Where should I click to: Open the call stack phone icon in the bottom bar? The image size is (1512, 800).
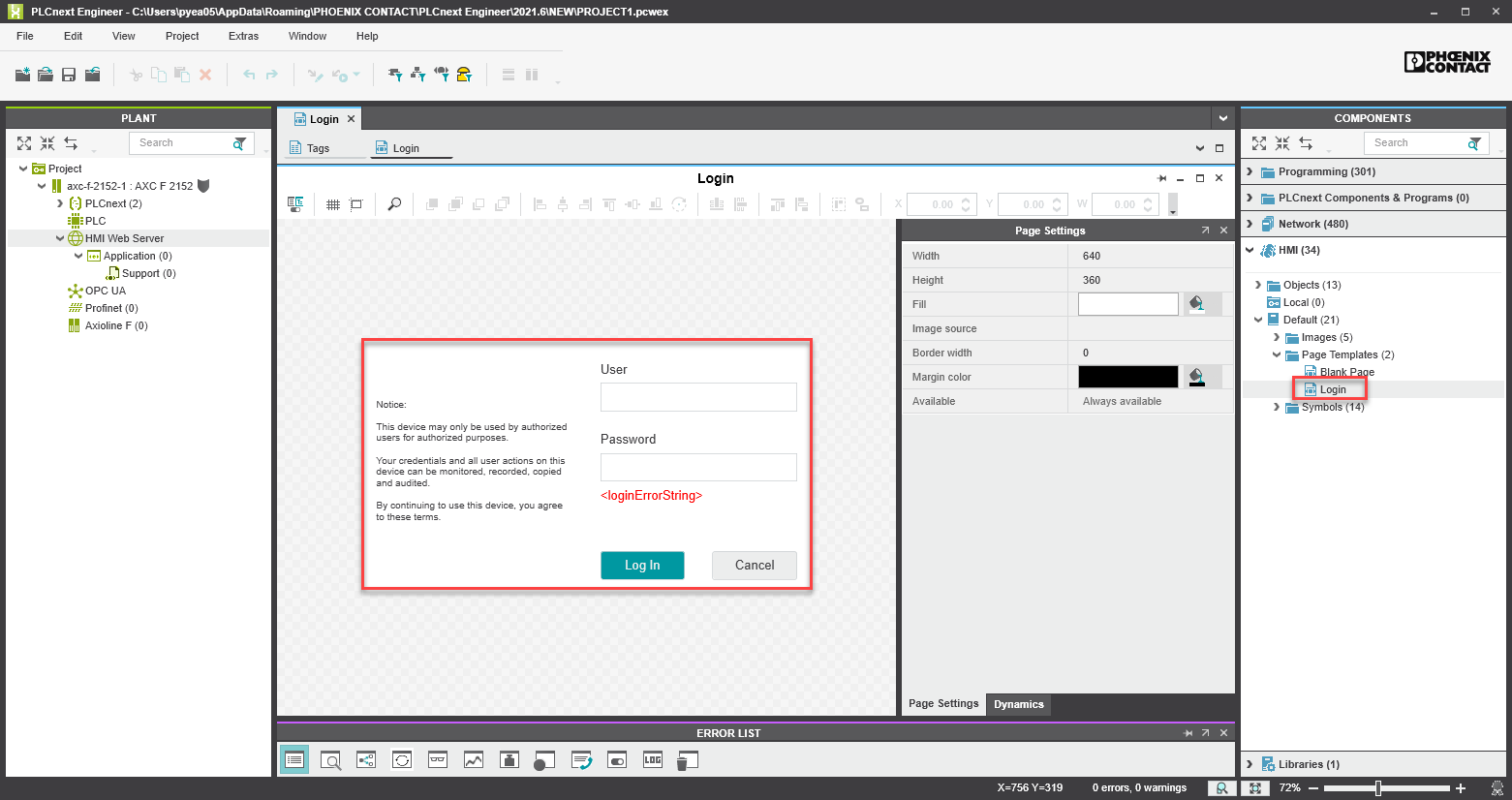[581, 760]
